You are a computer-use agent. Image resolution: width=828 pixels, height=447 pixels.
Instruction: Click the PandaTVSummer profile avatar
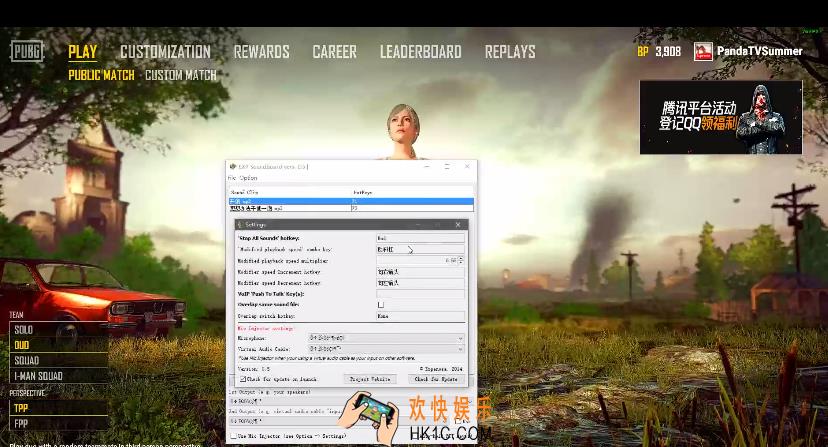pos(703,51)
